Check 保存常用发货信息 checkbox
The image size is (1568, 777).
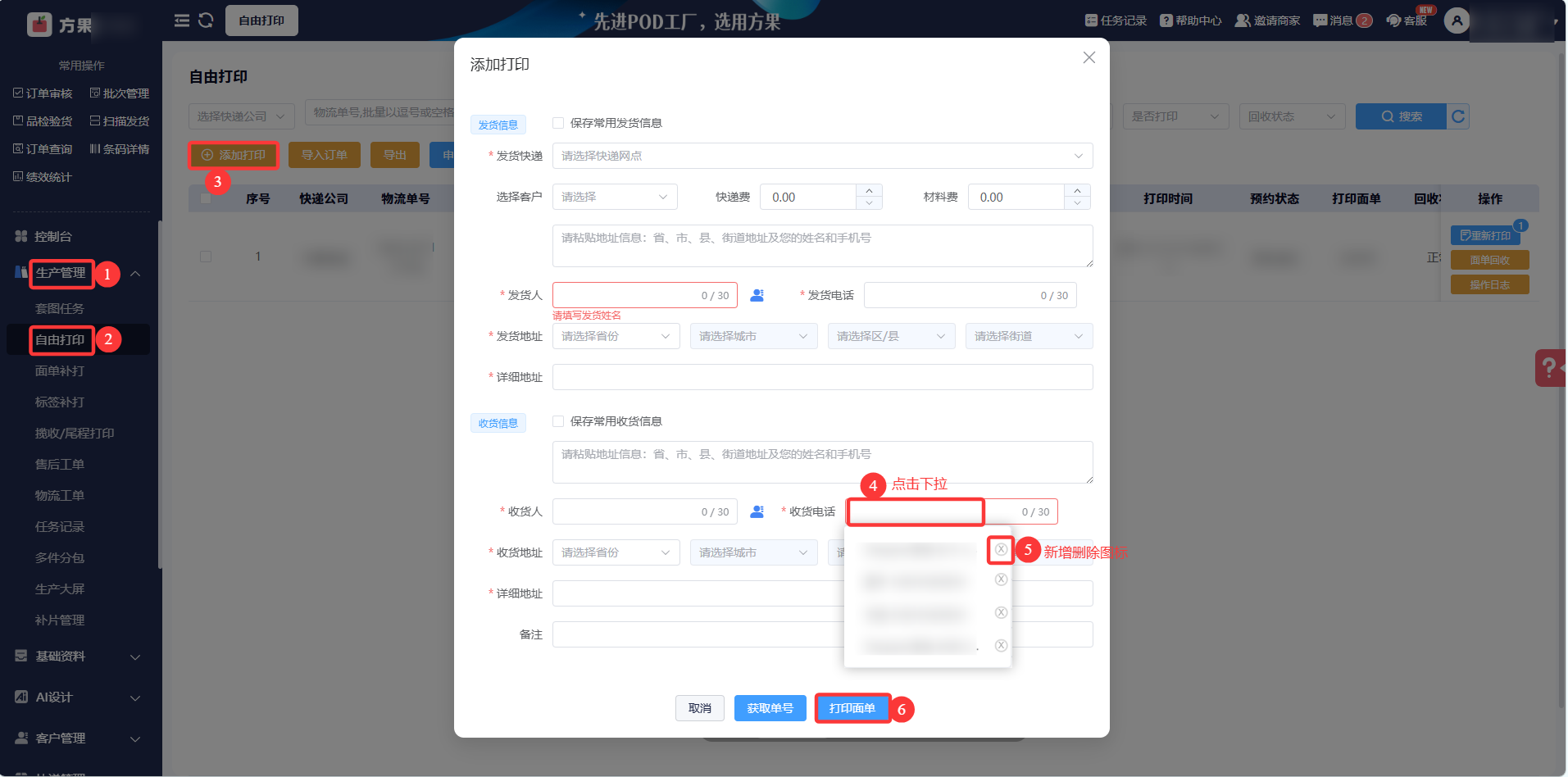tap(558, 123)
